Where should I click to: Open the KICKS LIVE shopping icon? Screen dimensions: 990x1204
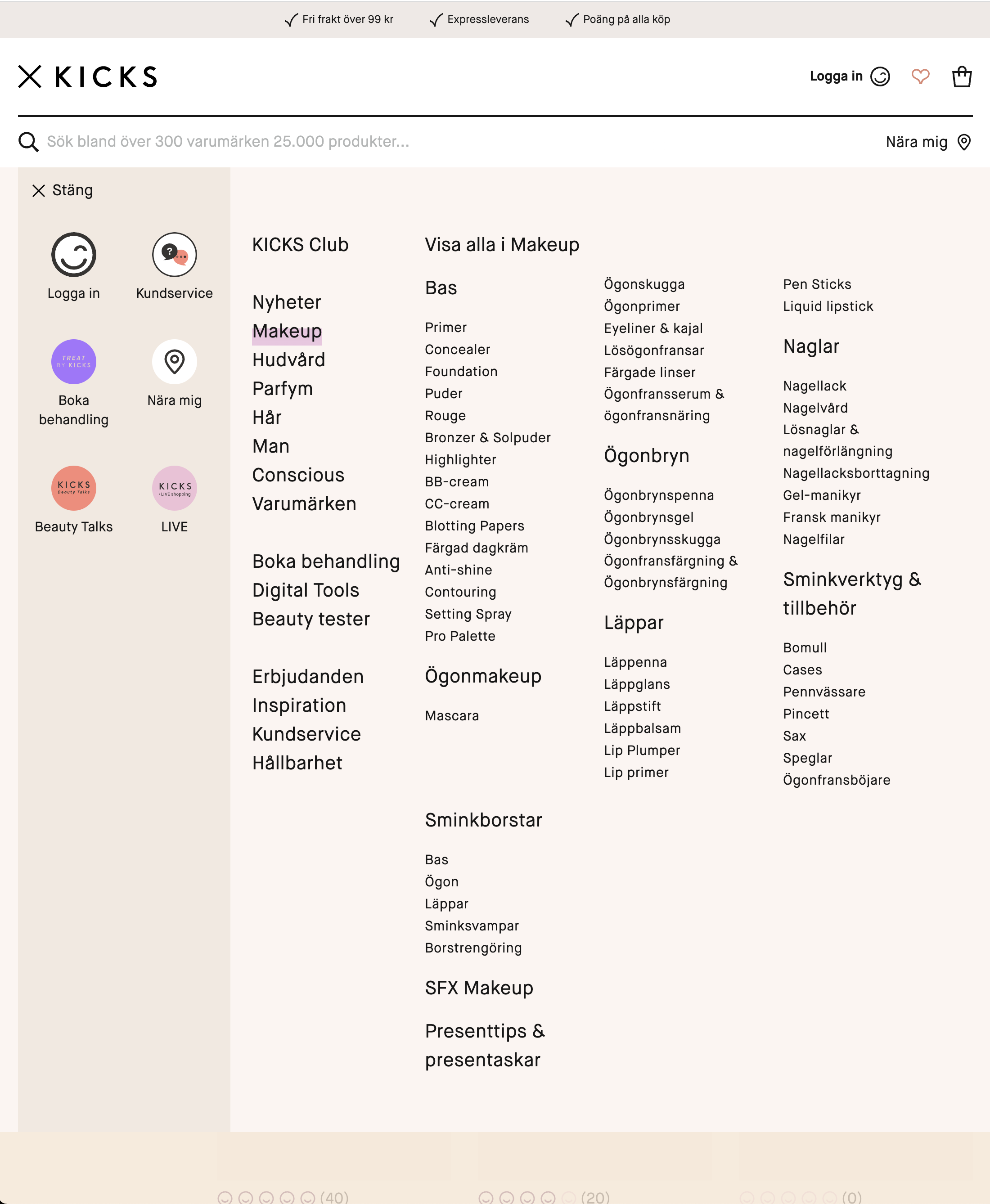coord(174,488)
